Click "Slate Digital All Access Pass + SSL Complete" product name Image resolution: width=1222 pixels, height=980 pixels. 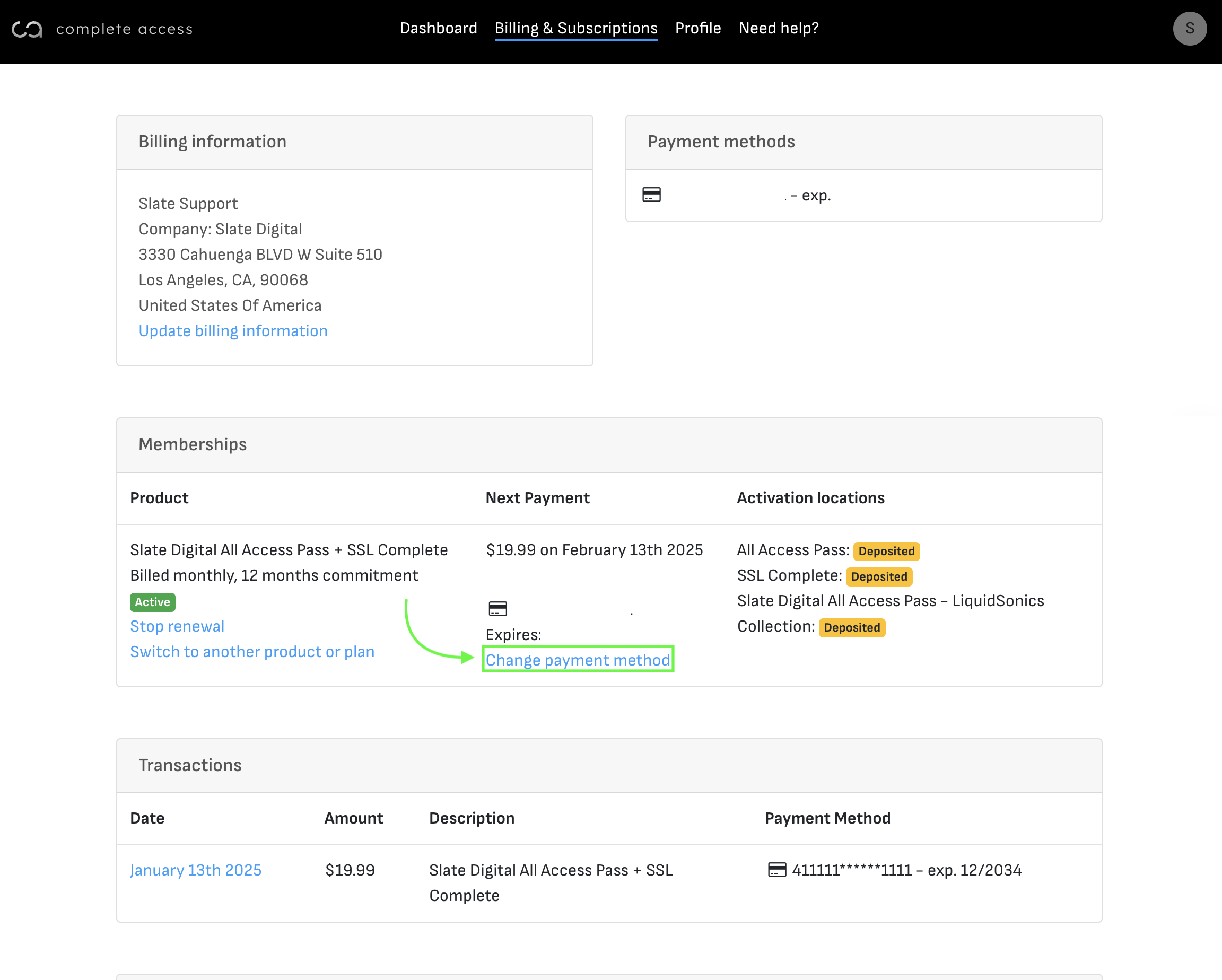point(289,550)
